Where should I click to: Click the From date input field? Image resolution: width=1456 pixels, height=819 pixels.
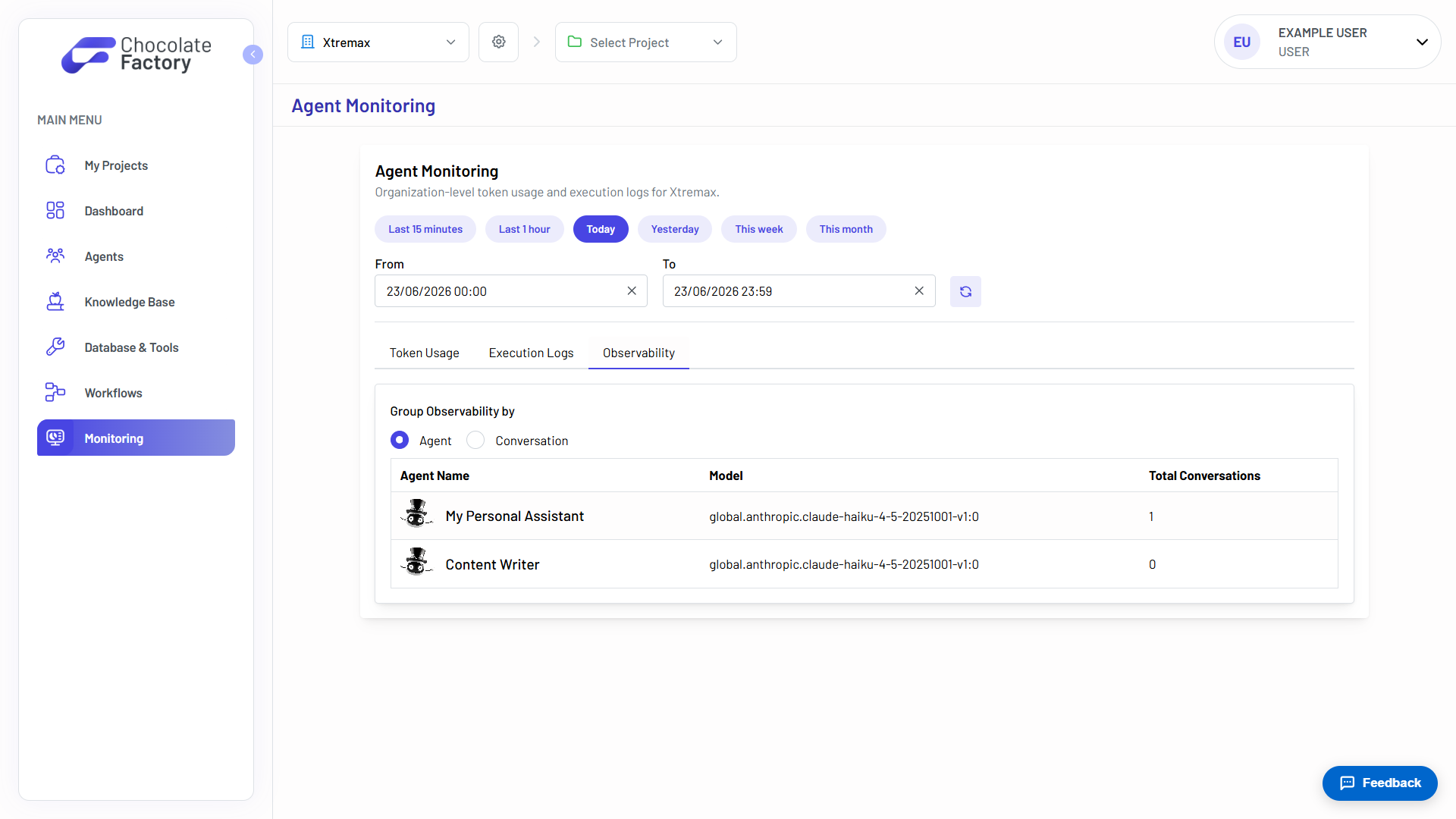point(511,291)
